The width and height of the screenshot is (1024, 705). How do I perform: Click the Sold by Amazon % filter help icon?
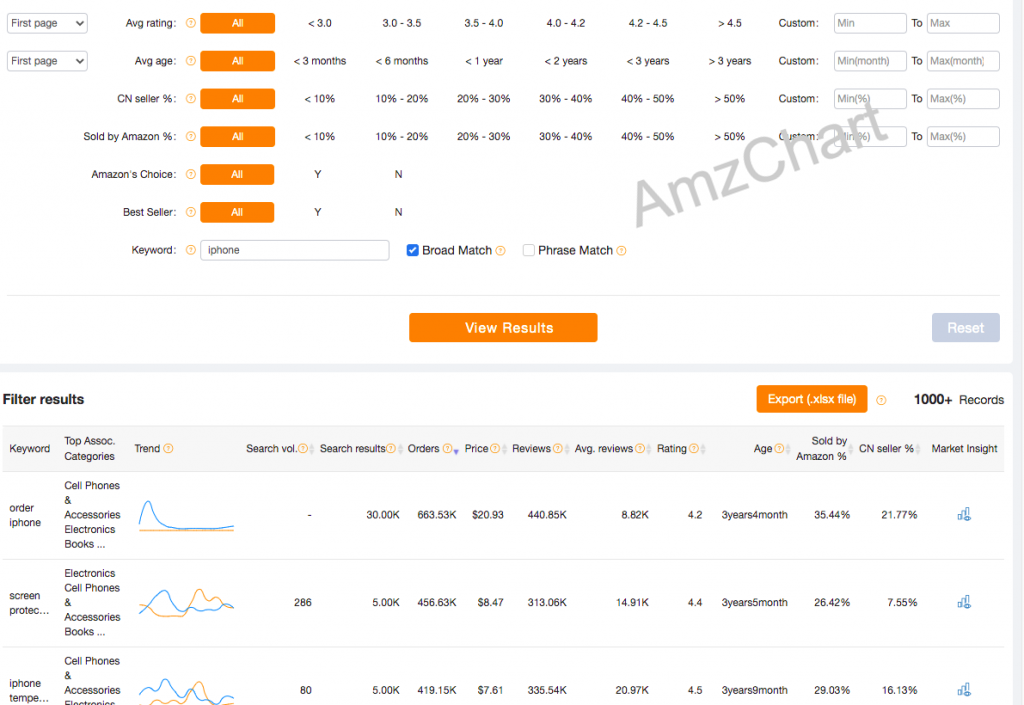pos(191,136)
